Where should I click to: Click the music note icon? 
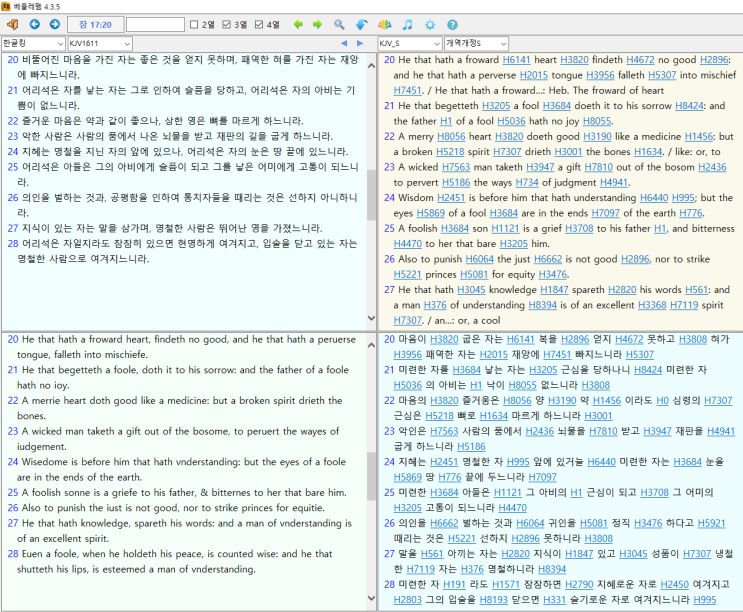407,25
